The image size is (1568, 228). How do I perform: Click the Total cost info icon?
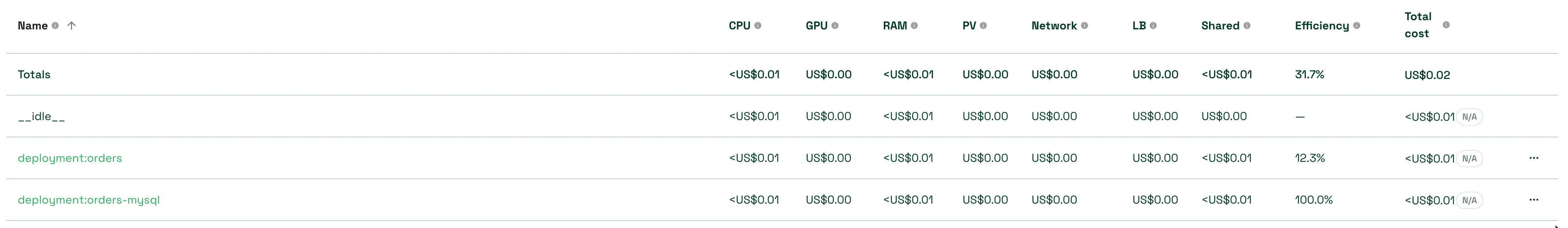click(x=1446, y=25)
